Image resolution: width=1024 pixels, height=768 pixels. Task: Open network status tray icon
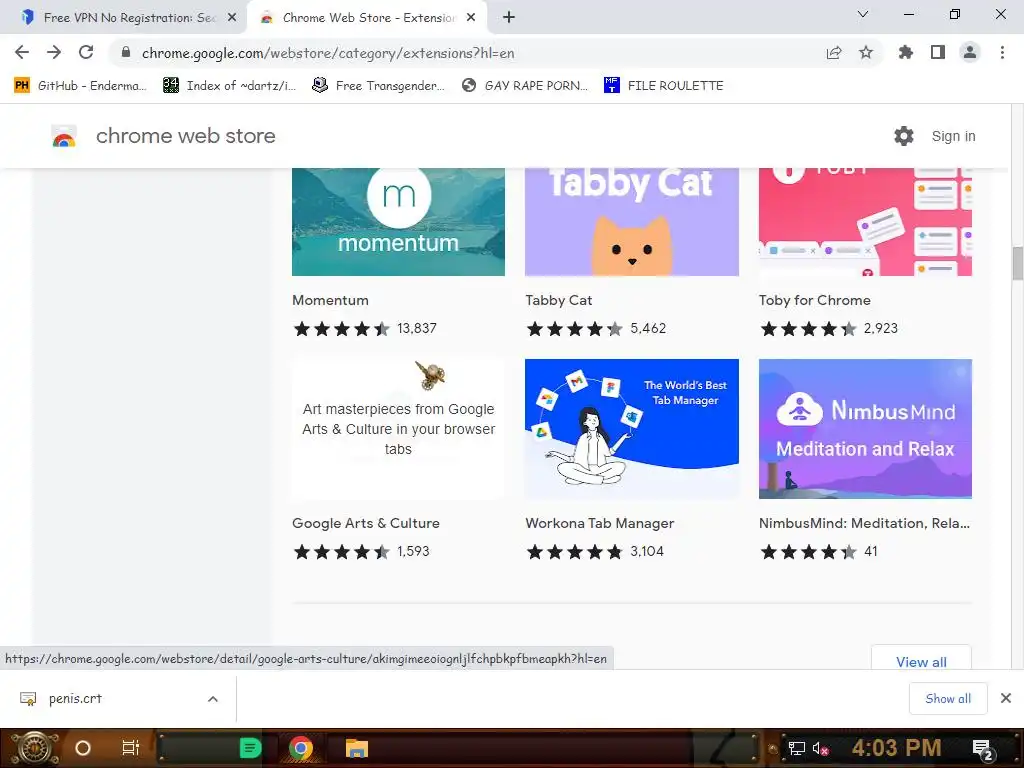coord(796,748)
